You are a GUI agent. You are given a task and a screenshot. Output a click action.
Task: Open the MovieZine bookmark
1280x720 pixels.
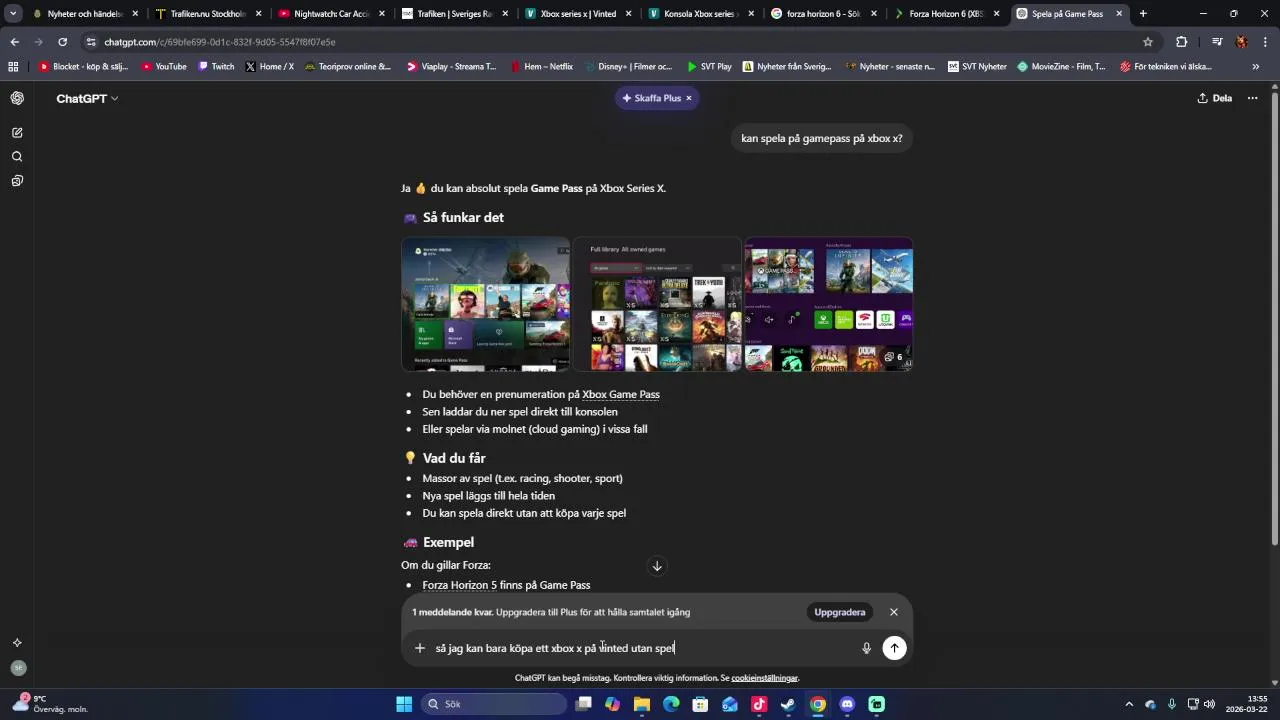[x=1061, y=67]
